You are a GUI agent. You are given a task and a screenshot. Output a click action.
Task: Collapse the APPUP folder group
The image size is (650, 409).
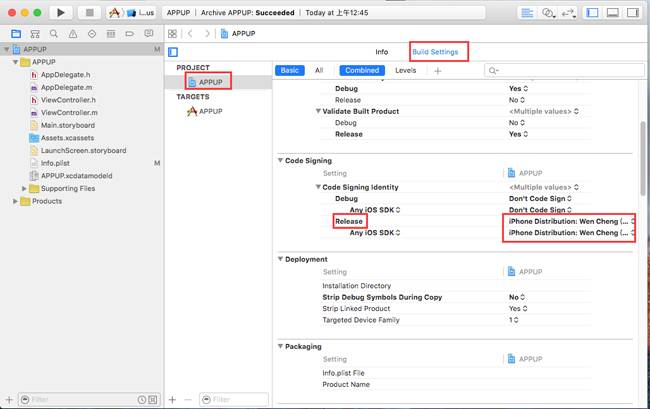pos(15,62)
